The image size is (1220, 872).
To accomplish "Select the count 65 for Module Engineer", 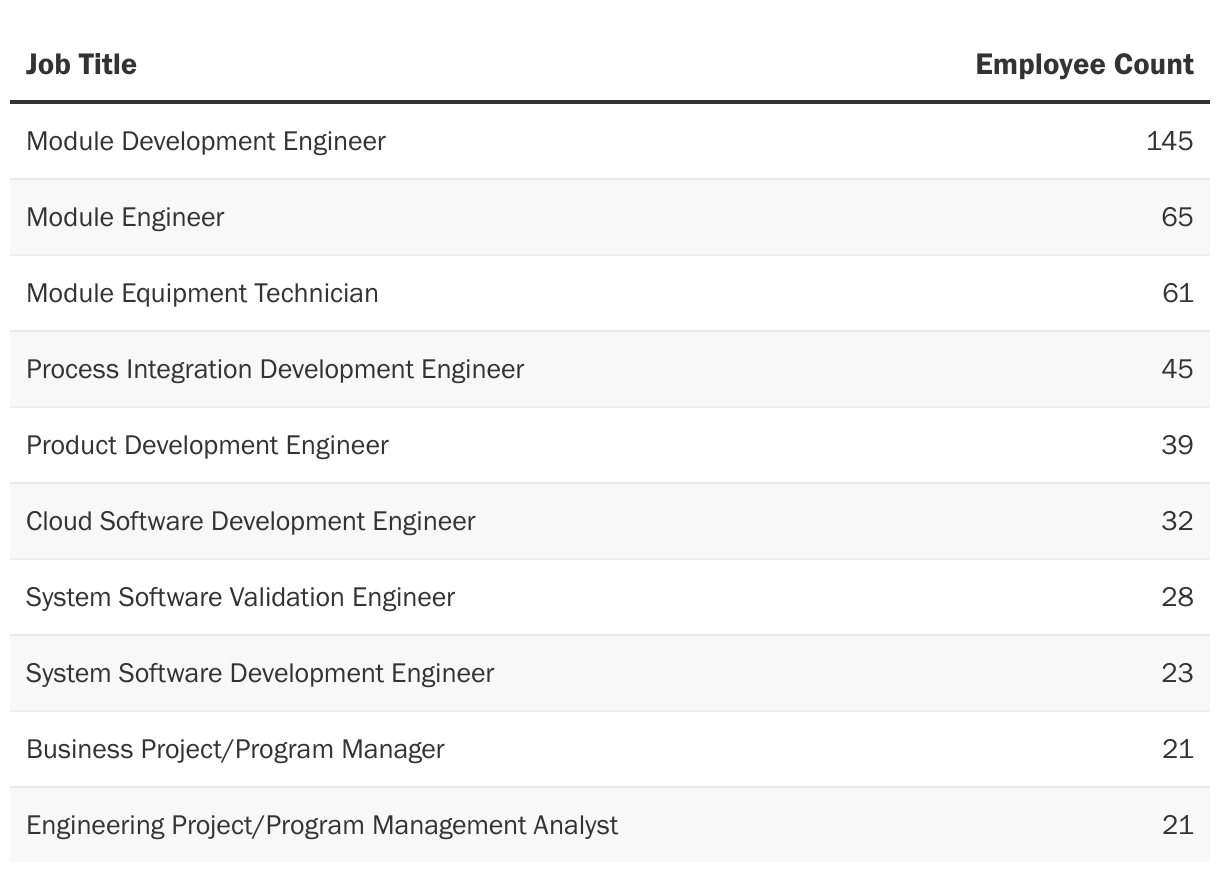I will [1177, 217].
